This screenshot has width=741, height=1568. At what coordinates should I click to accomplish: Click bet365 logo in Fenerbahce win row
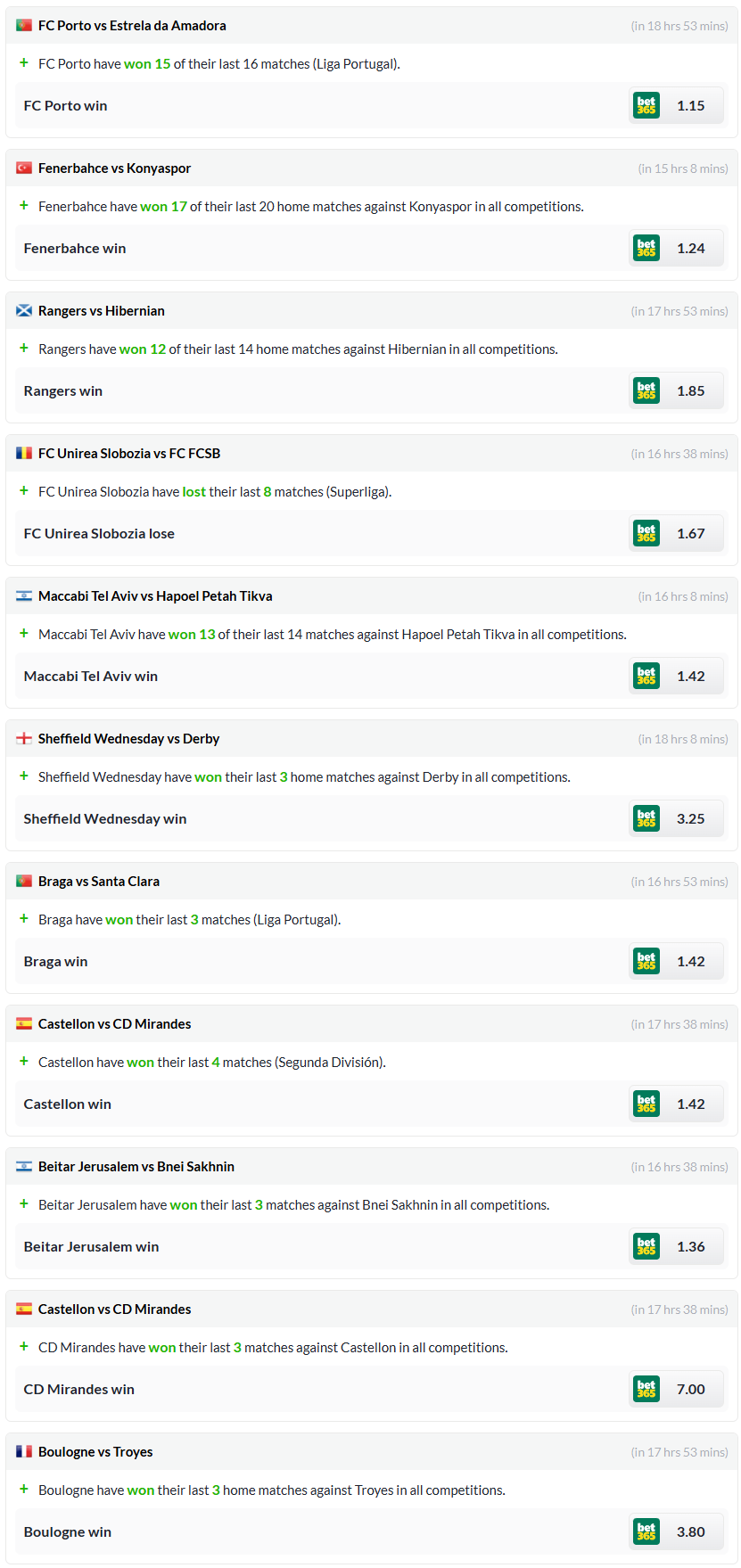pyautogui.click(x=646, y=248)
